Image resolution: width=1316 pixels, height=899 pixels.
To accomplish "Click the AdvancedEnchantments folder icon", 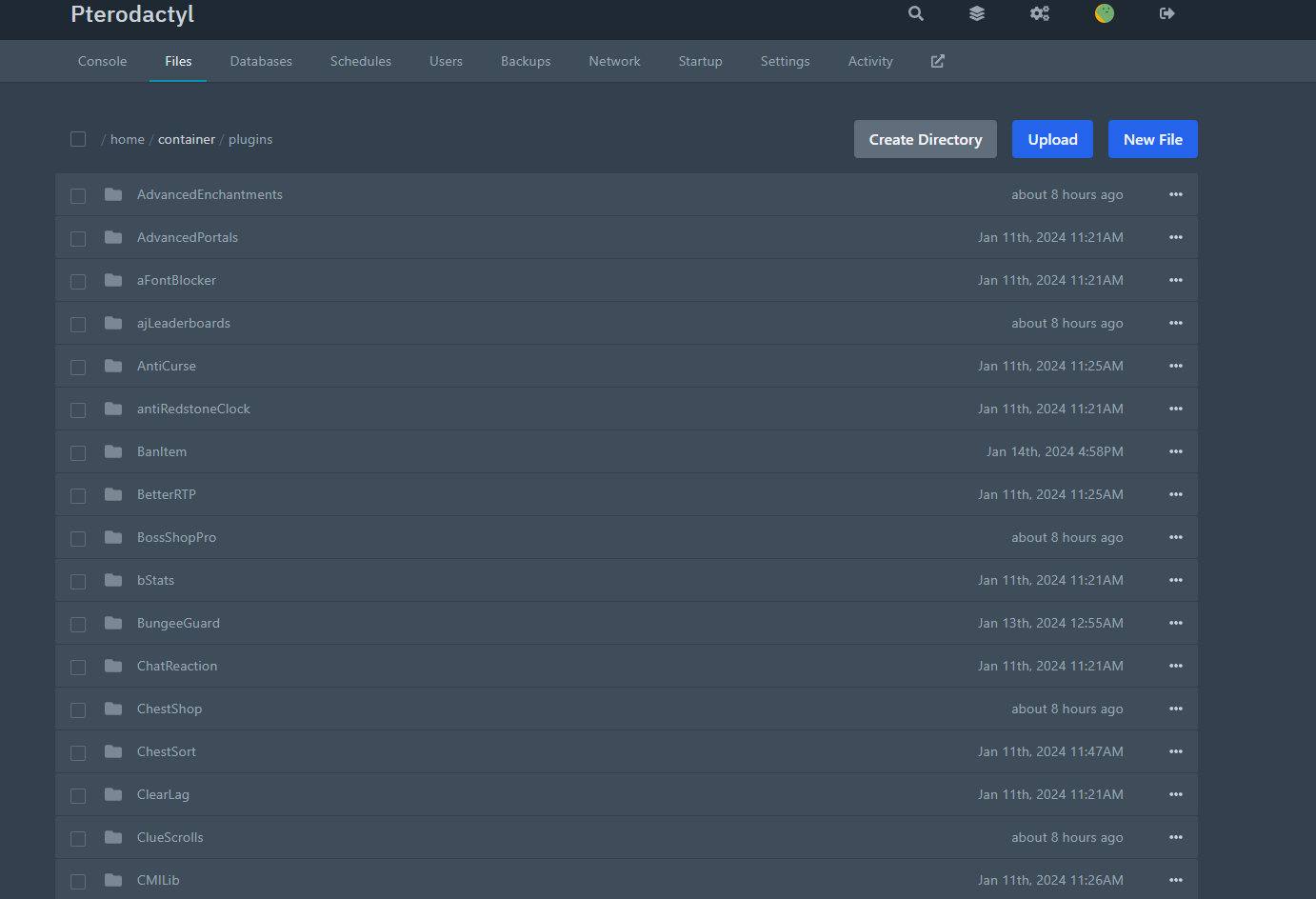I will pos(113,194).
